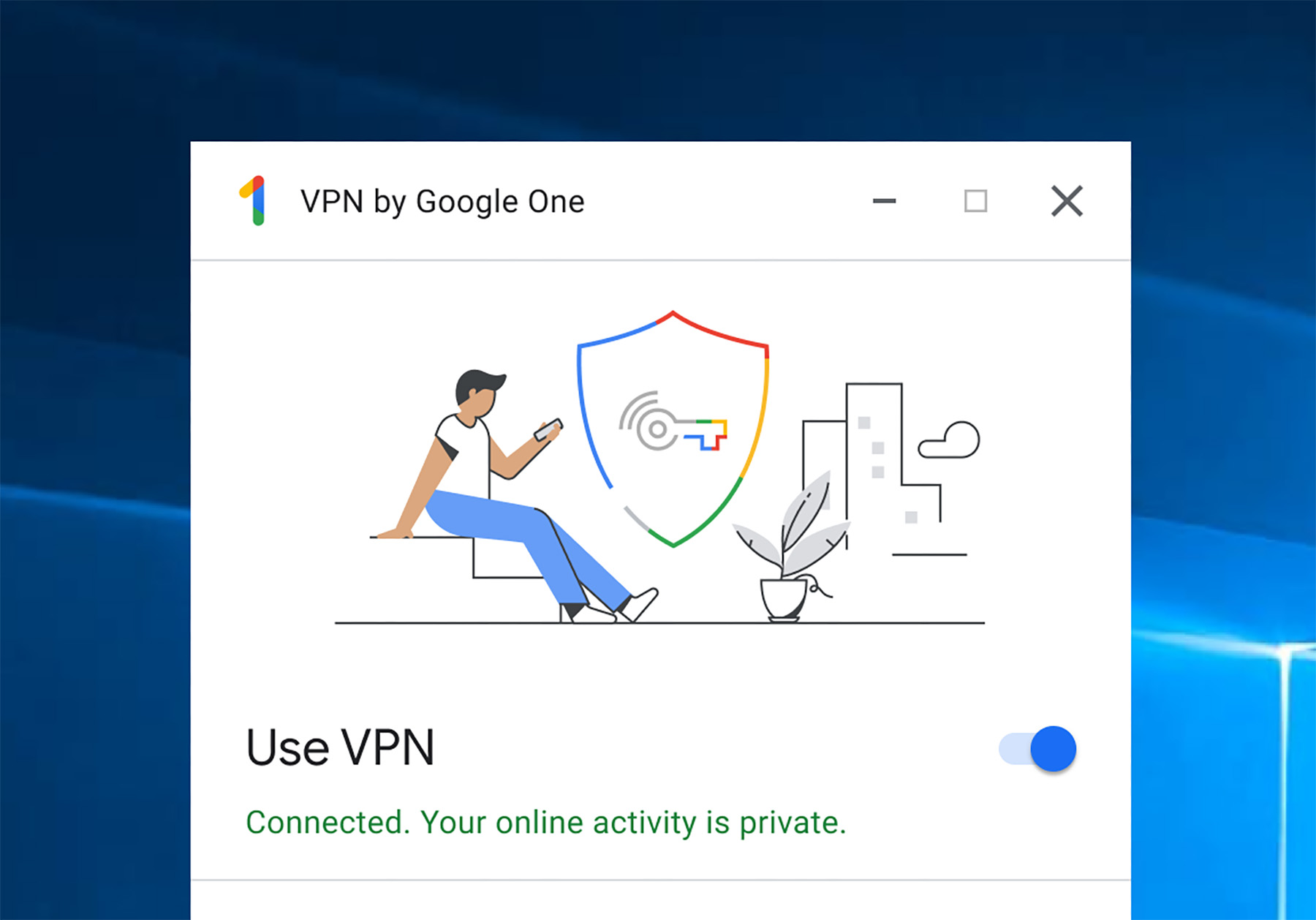This screenshot has width=1316, height=920.
Task: Click the cloud icon beside the buildings
Action: pyautogui.click(x=949, y=440)
